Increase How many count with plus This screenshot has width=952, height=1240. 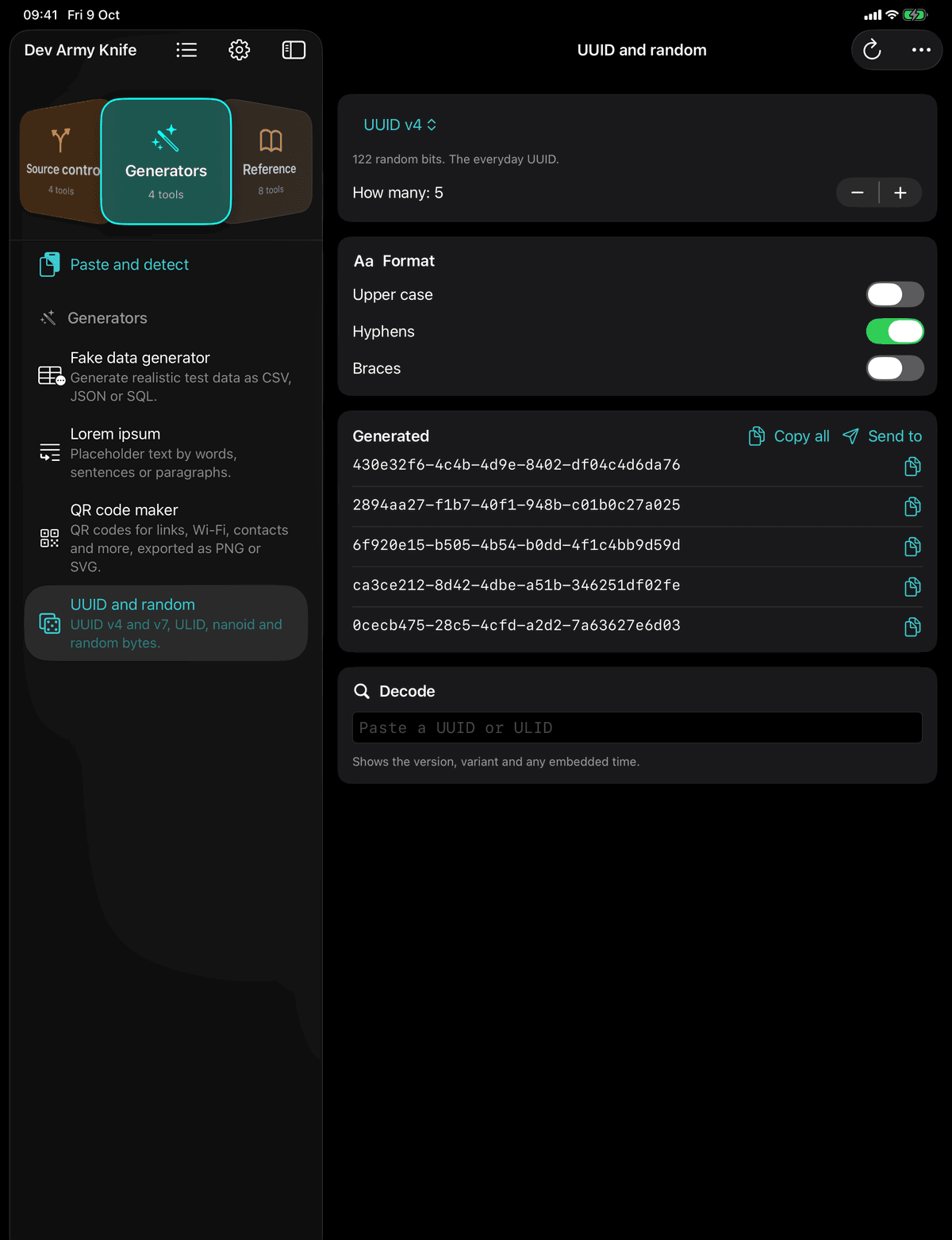coord(900,193)
